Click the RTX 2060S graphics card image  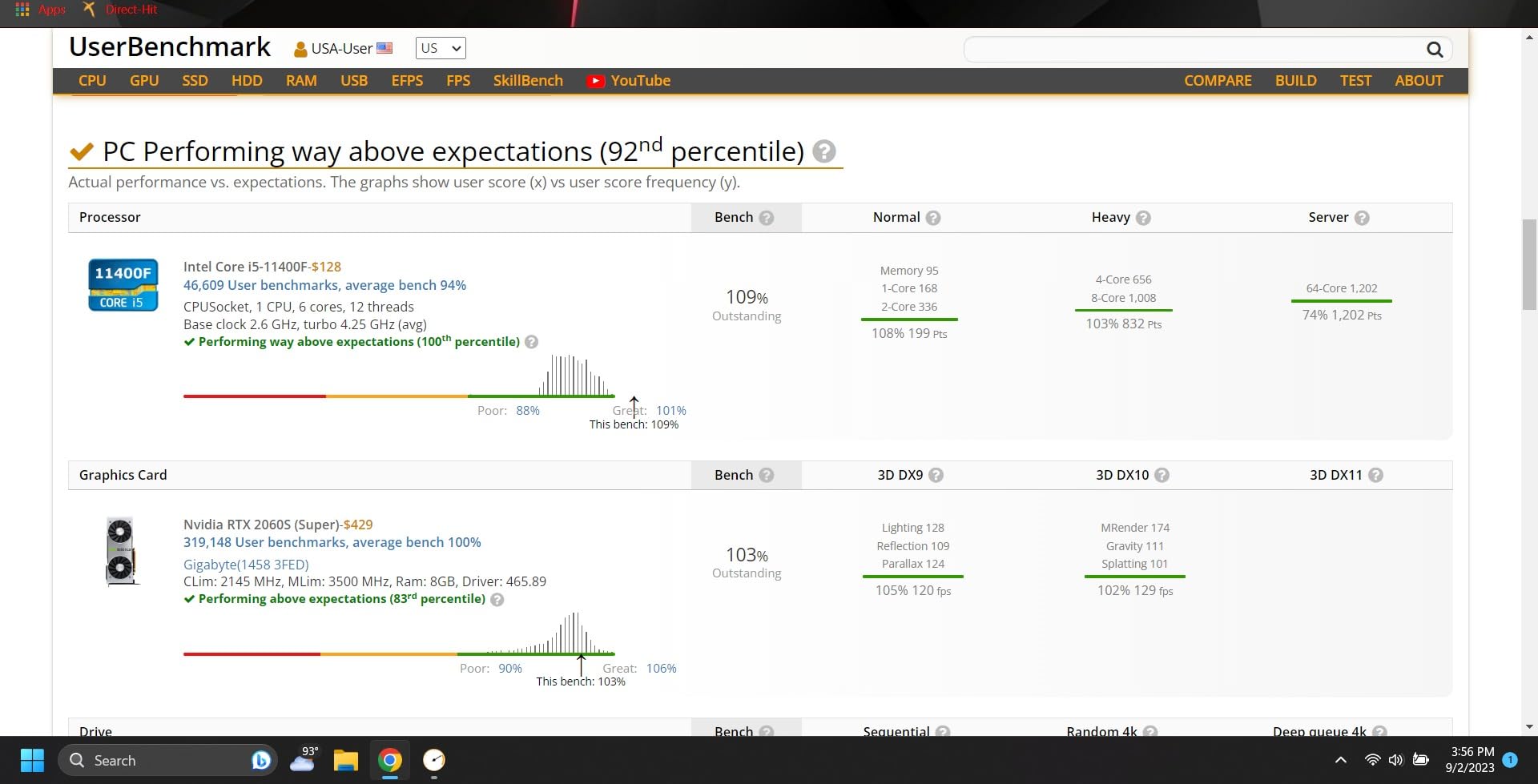121,551
